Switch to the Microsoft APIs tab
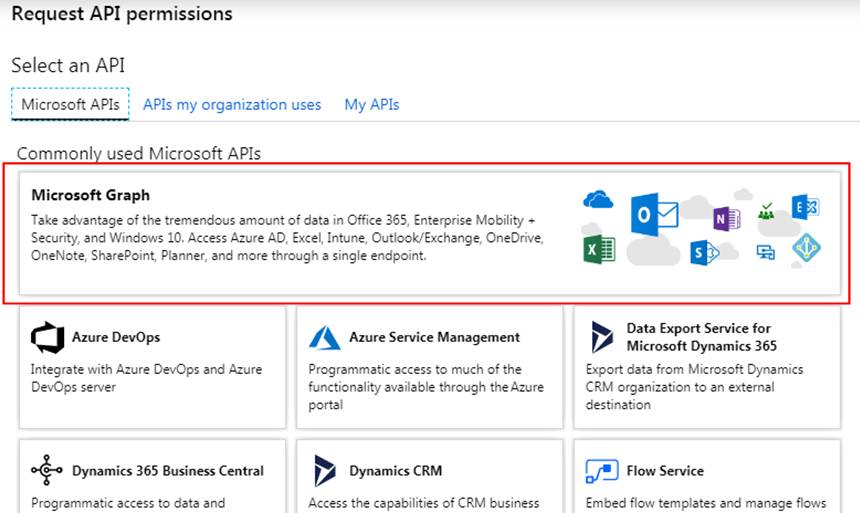Viewport: 860px width, 513px height. tap(70, 104)
